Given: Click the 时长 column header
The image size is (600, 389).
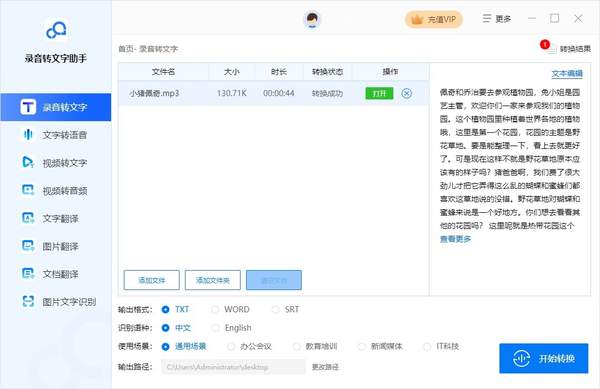Looking at the screenshot, I should pyautogui.click(x=279, y=72).
